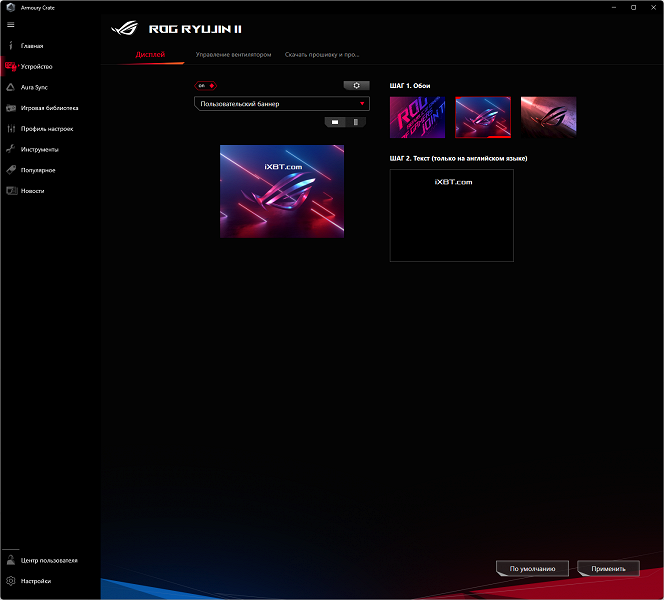The height and width of the screenshot is (600, 664).
Task: Open the hamburger menu in the sidebar
Action: (x=11, y=25)
